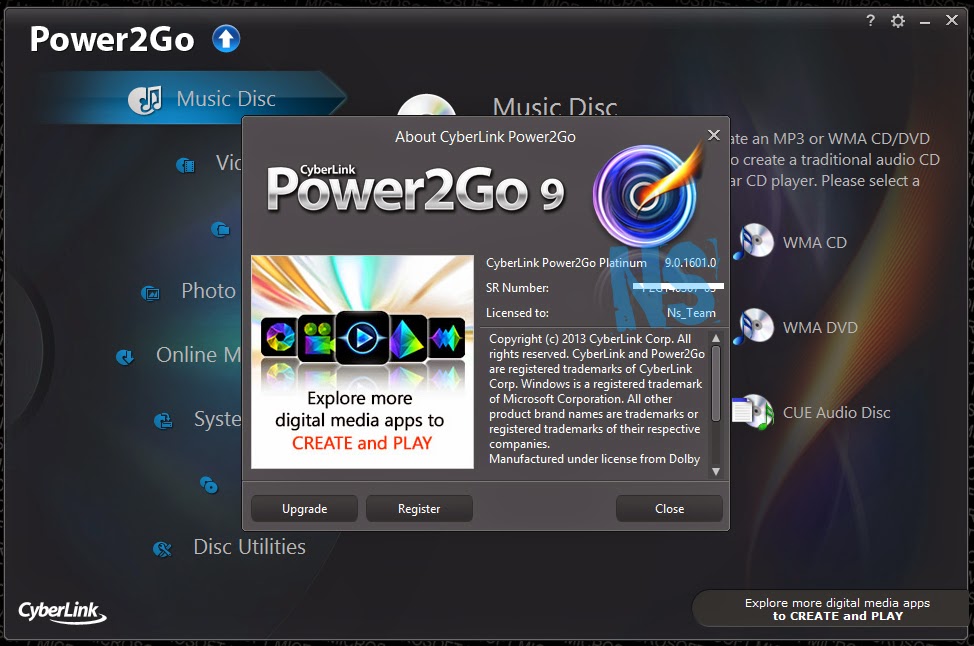The height and width of the screenshot is (646, 974).
Task: Select the Music Disc note icon
Action: (149, 96)
